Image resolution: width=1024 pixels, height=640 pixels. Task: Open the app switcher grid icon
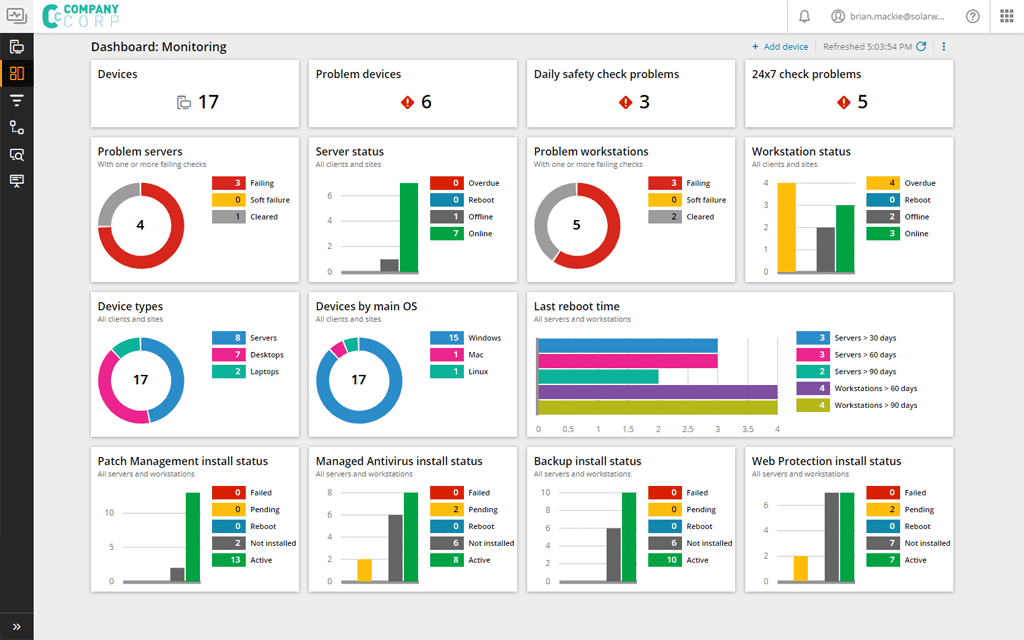[1006, 16]
